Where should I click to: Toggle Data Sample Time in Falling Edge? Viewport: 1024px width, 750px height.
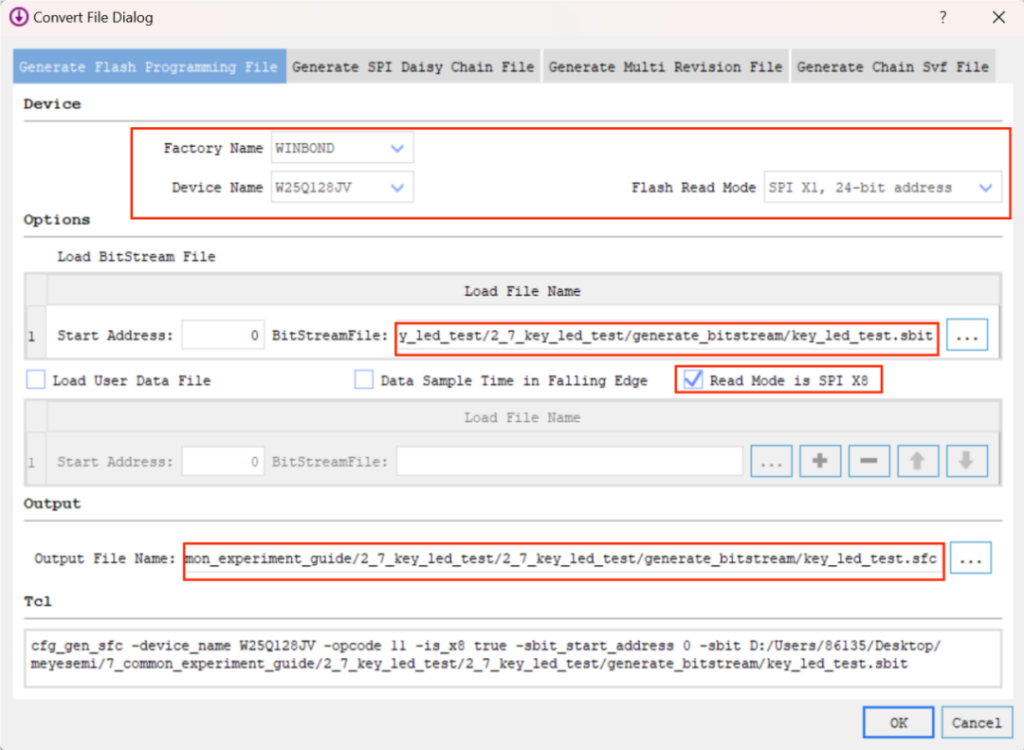click(x=364, y=380)
